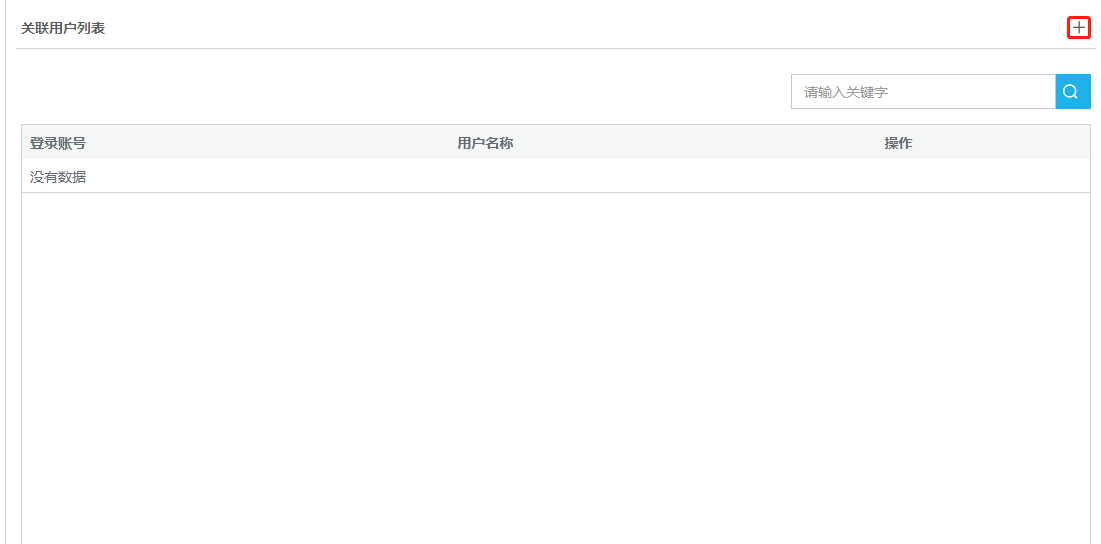Screen dimensions: 1101x544
Task: Click the vertical divider at left edge
Action: [x=5, y=272]
